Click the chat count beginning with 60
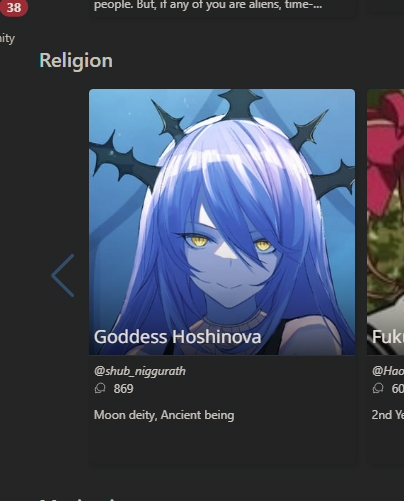The width and height of the screenshot is (404, 501). 398,389
